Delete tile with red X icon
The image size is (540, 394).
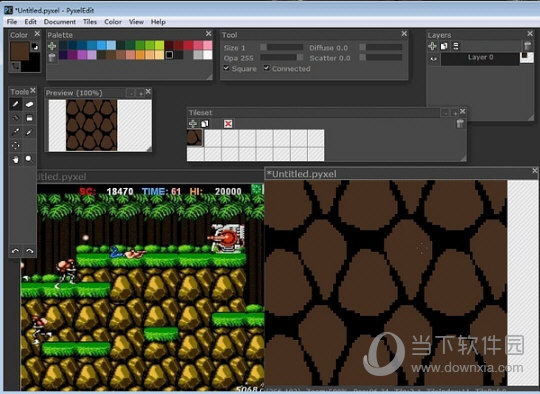coord(228,124)
